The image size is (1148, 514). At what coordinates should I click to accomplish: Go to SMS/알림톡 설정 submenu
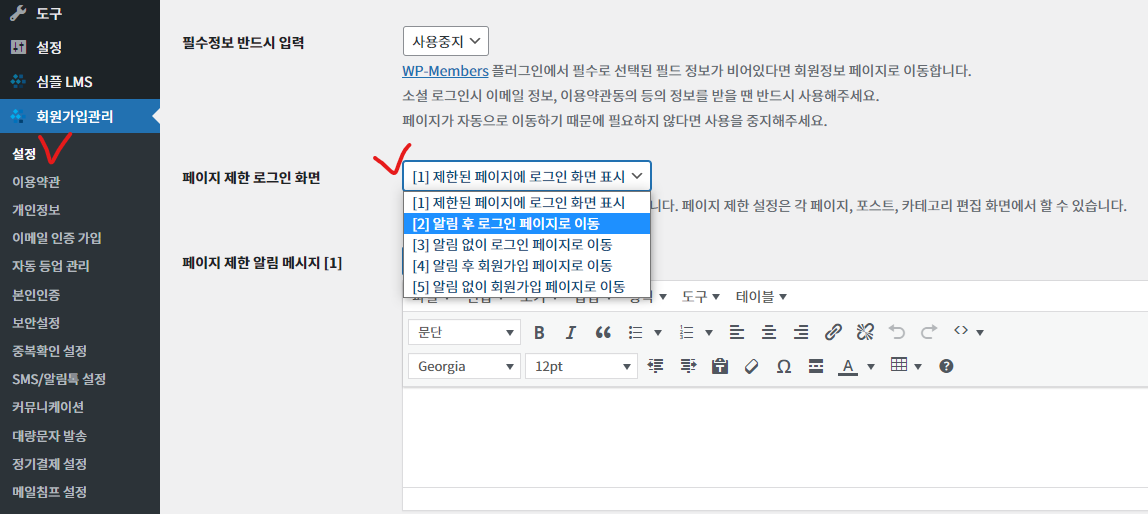point(59,379)
